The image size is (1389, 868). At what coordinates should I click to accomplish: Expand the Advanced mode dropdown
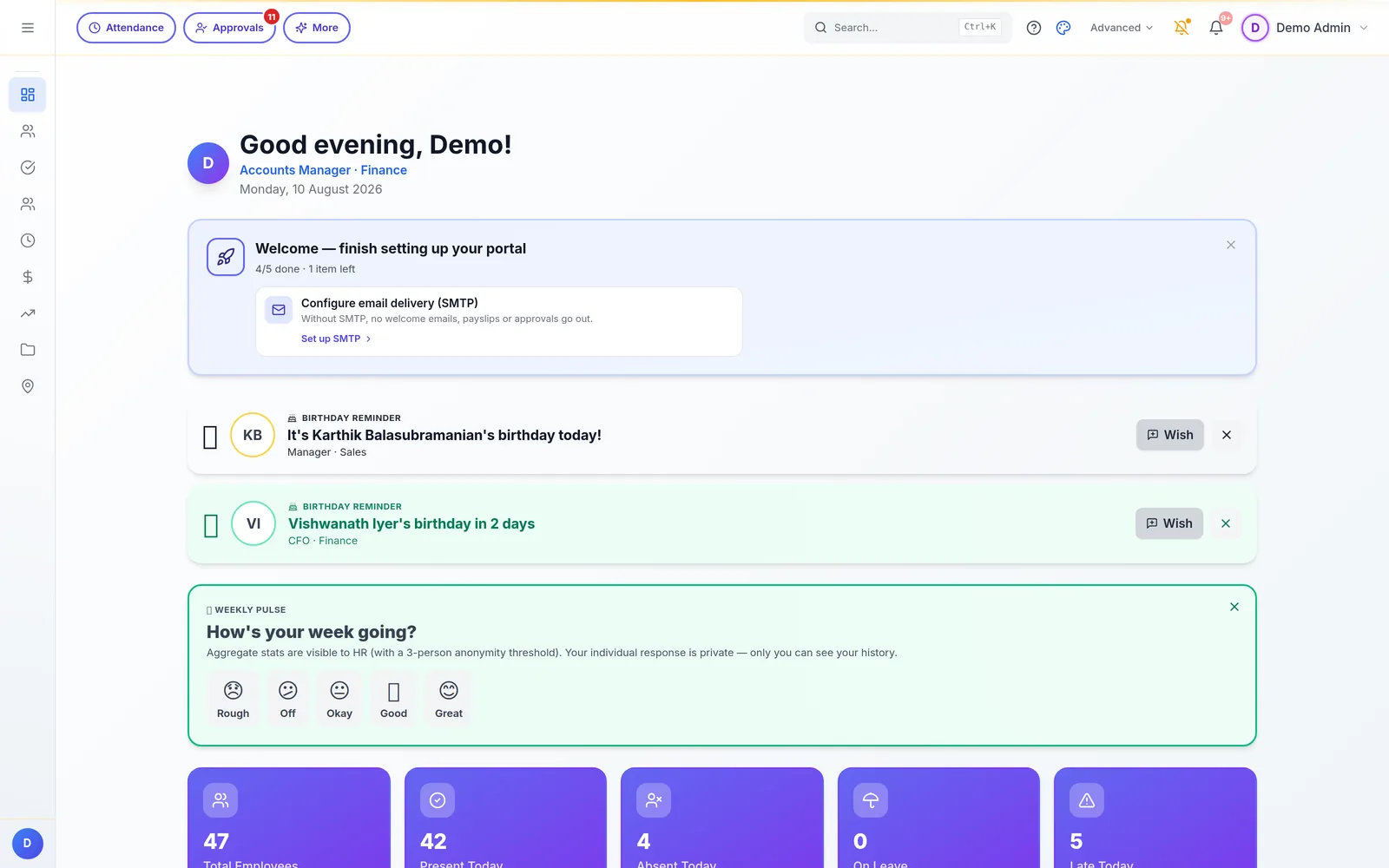(1122, 28)
